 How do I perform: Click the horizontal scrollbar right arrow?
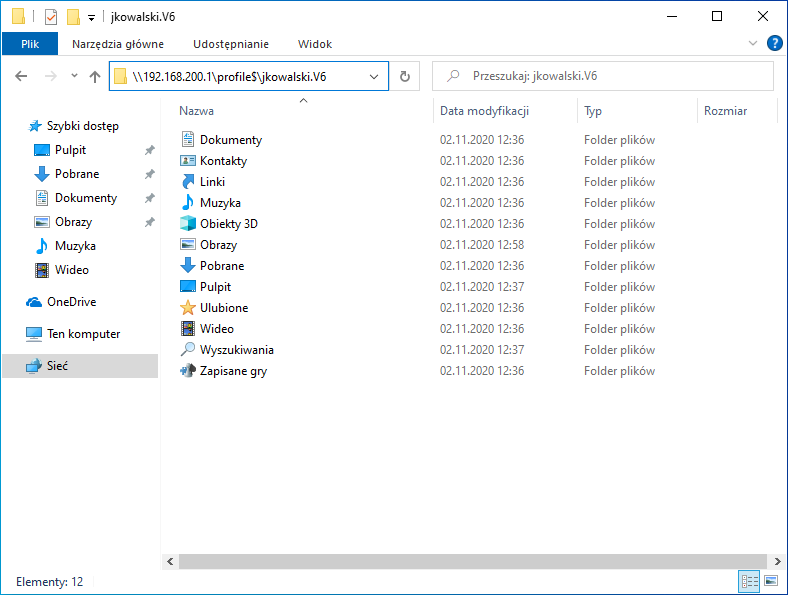777,561
